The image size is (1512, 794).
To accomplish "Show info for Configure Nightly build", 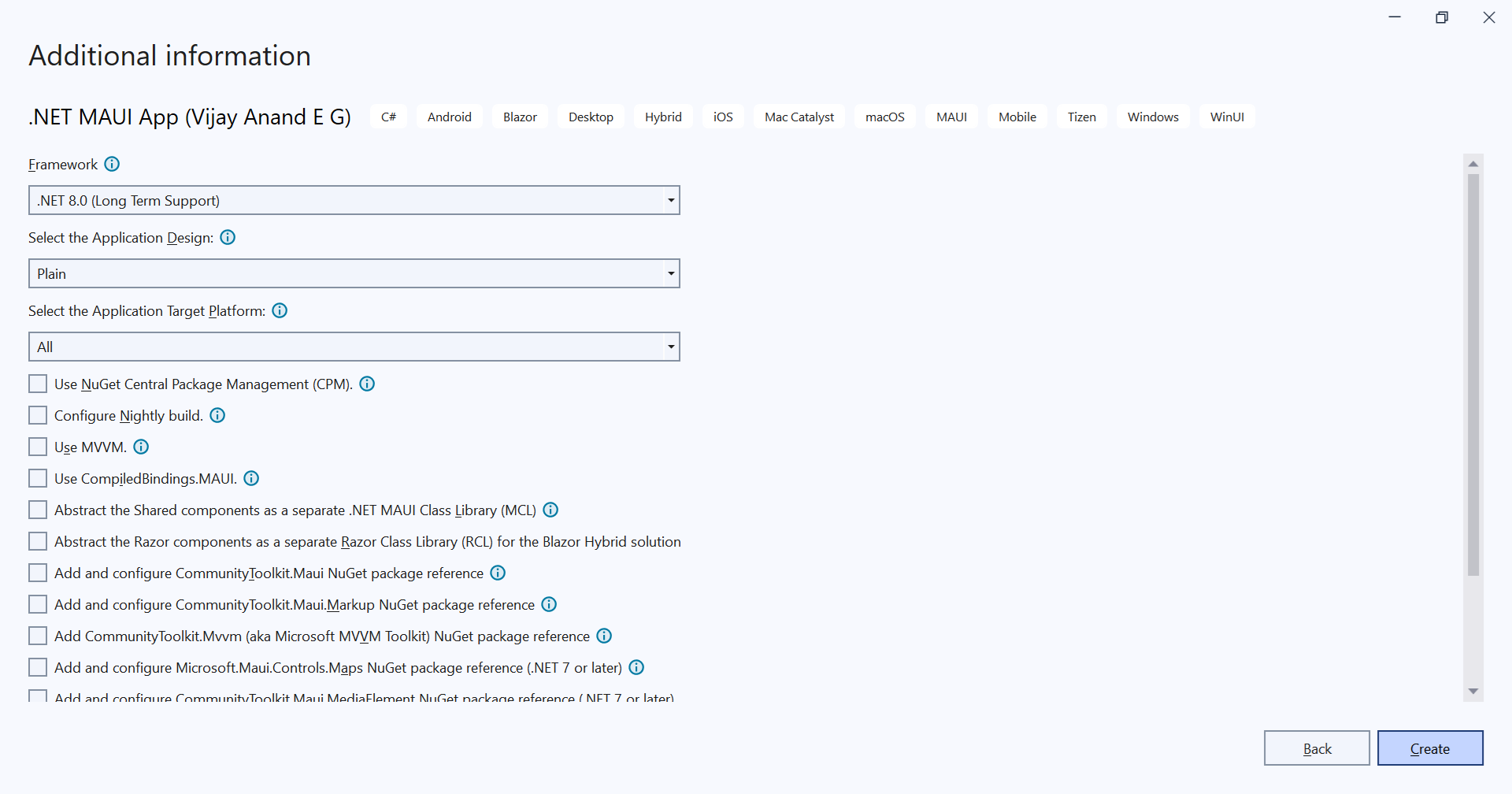I will tap(217, 415).
